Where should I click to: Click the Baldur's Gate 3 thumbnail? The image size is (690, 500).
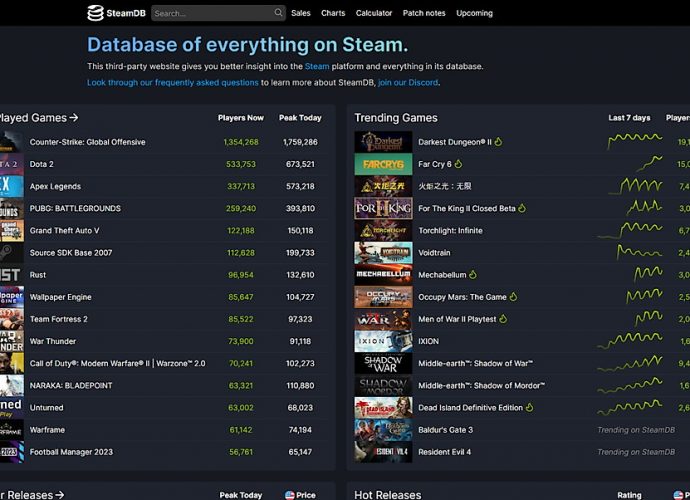click(x=383, y=430)
